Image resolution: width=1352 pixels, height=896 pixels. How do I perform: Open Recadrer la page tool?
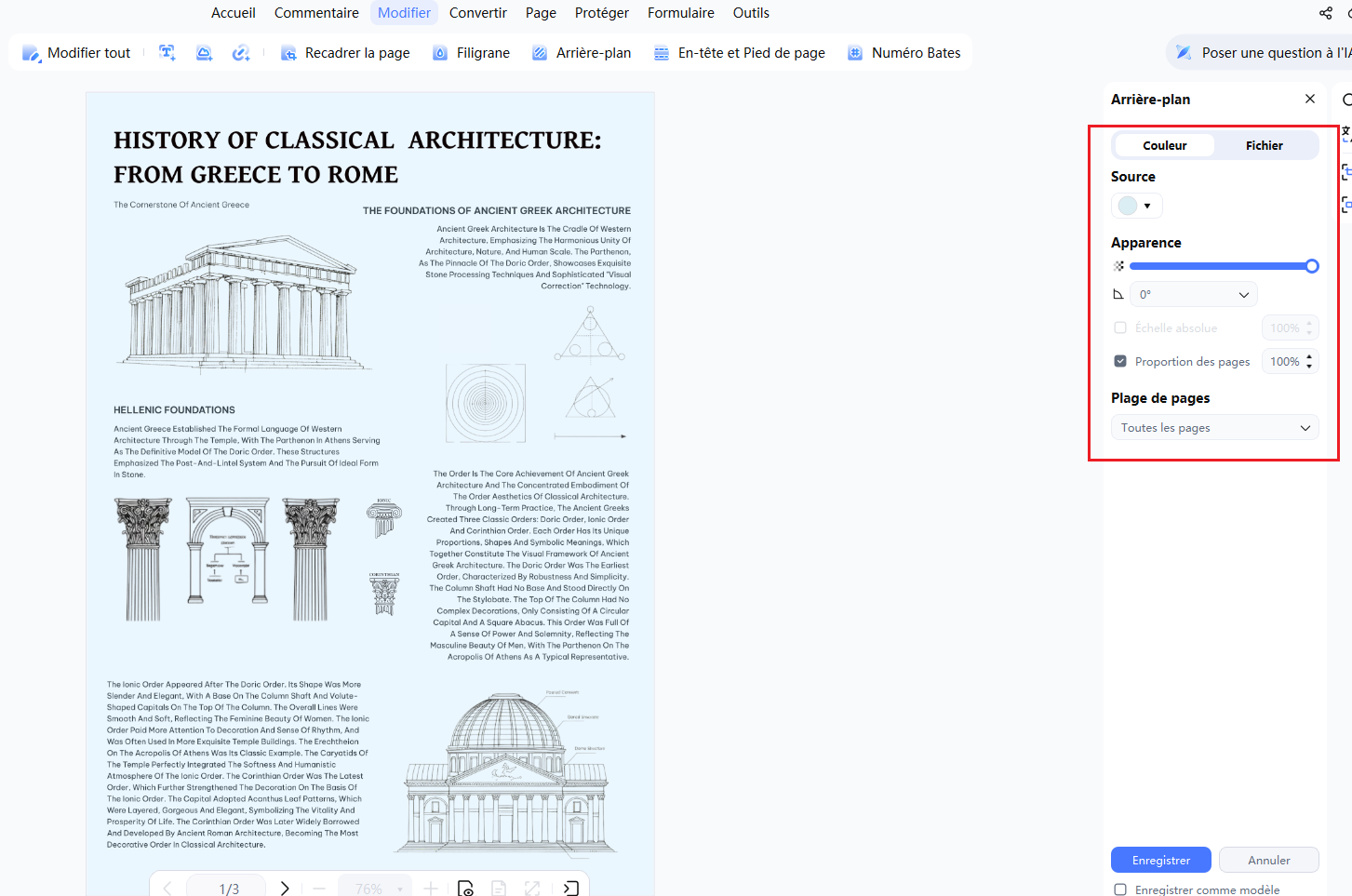pyautogui.click(x=345, y=53)
